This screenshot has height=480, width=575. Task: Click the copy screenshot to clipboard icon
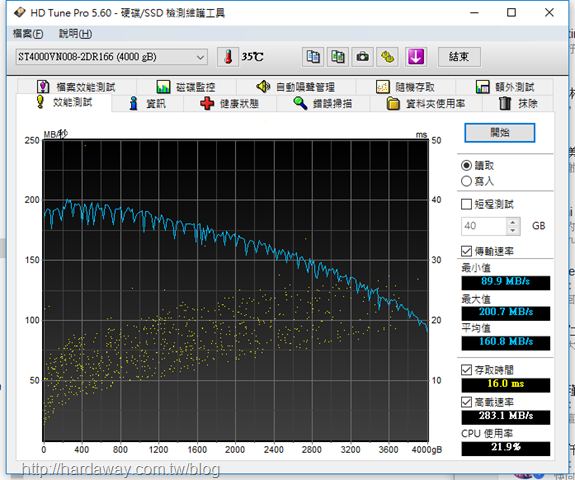pyautogui.click(x=338, y=57)
